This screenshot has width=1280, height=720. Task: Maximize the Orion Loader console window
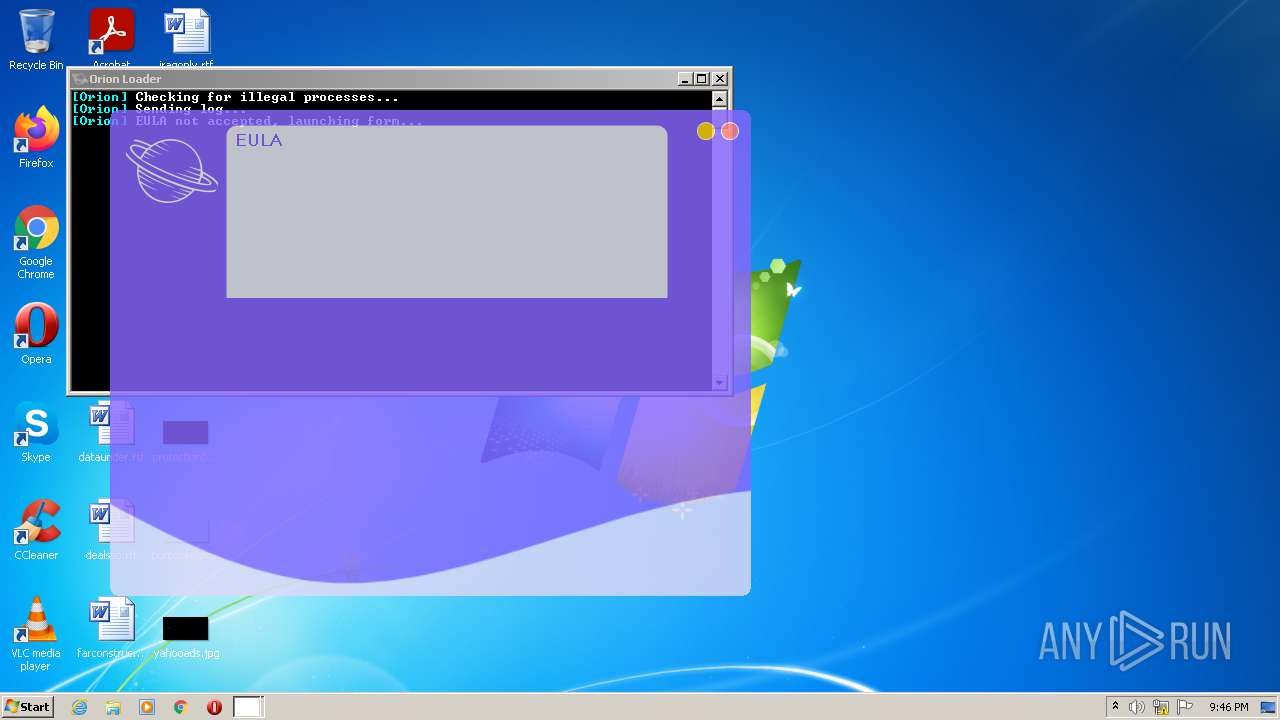click(x=702, y=79)
